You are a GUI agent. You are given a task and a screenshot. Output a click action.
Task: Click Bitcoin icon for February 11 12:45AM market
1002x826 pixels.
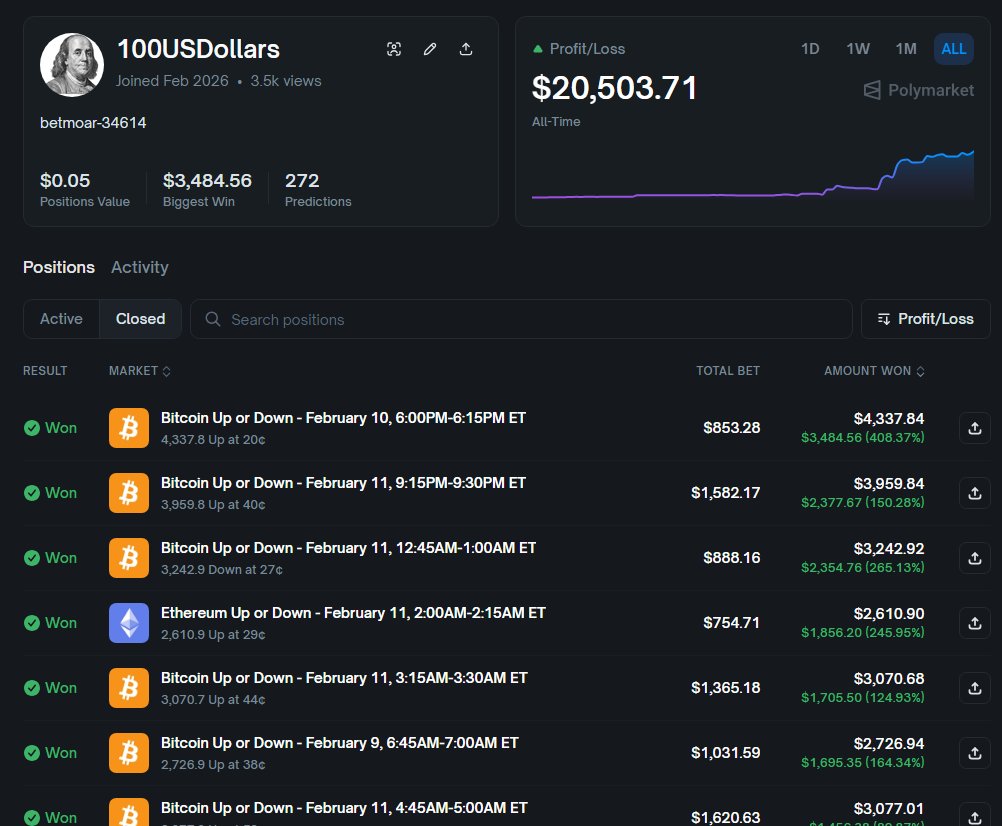coord(128,558)
